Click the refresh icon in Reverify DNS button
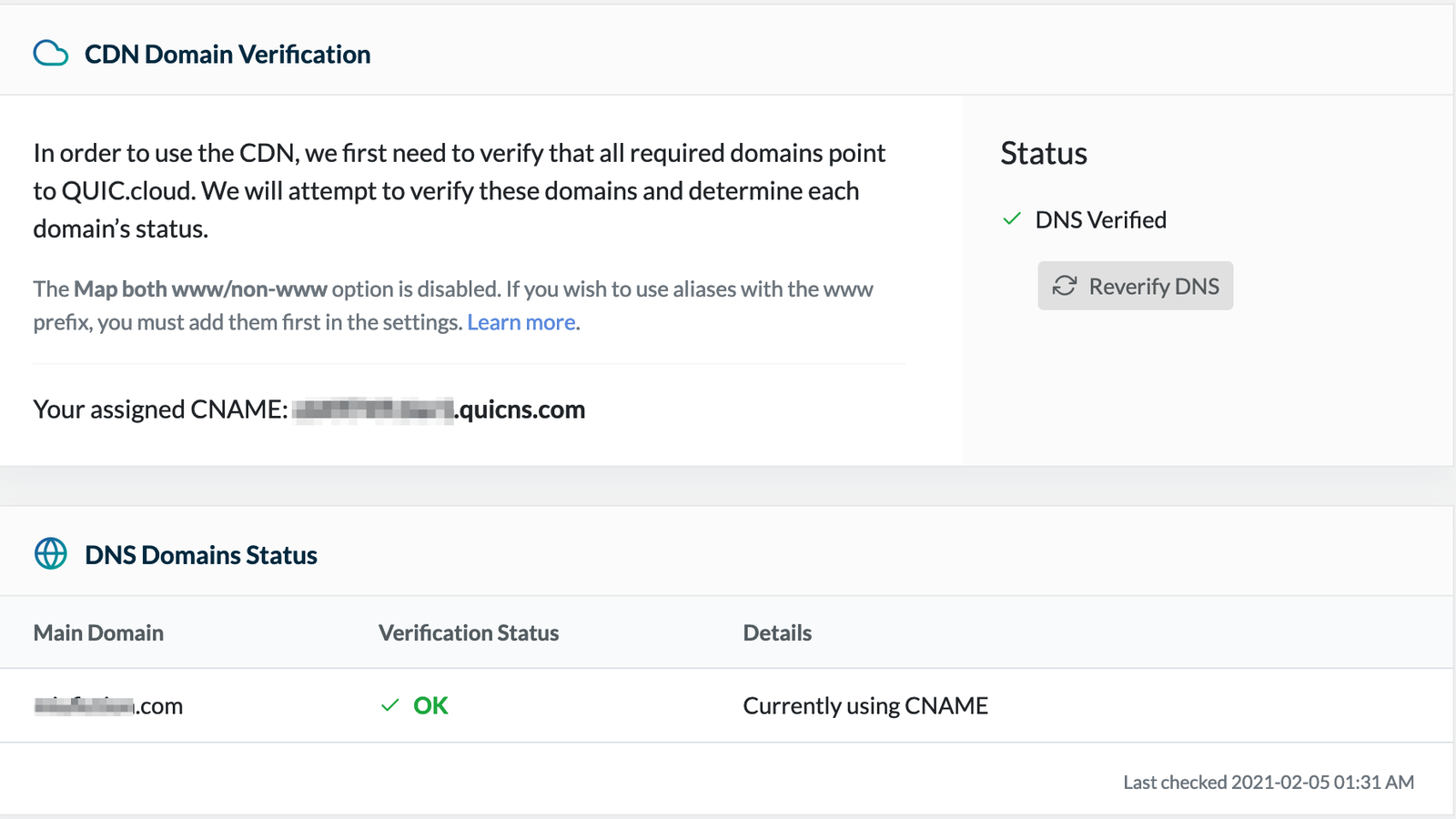Screen dimensions: 1456x819 point(1064,286)
